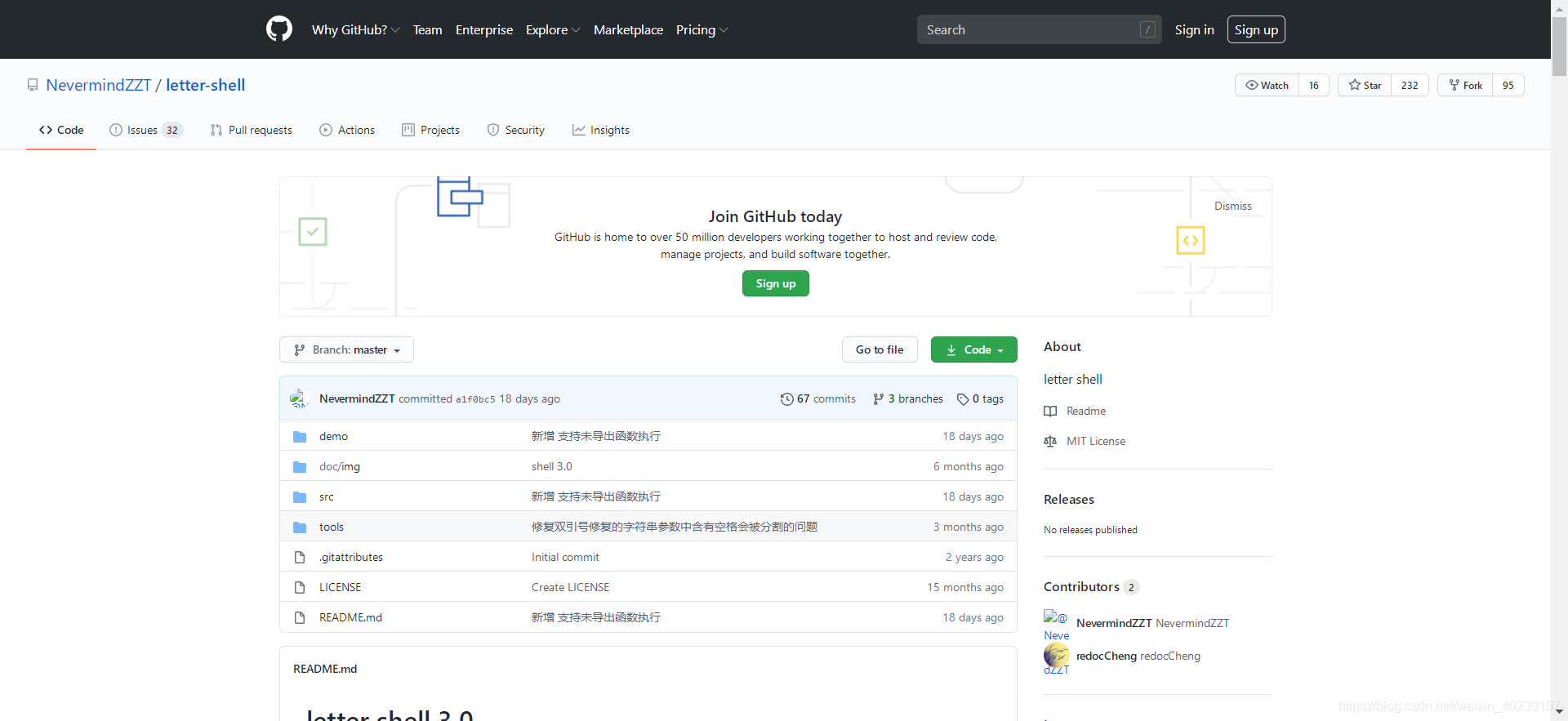This screenshot has width=1568, height=721.
Task: Switch to the Projects tab
Action: point(431,130)
